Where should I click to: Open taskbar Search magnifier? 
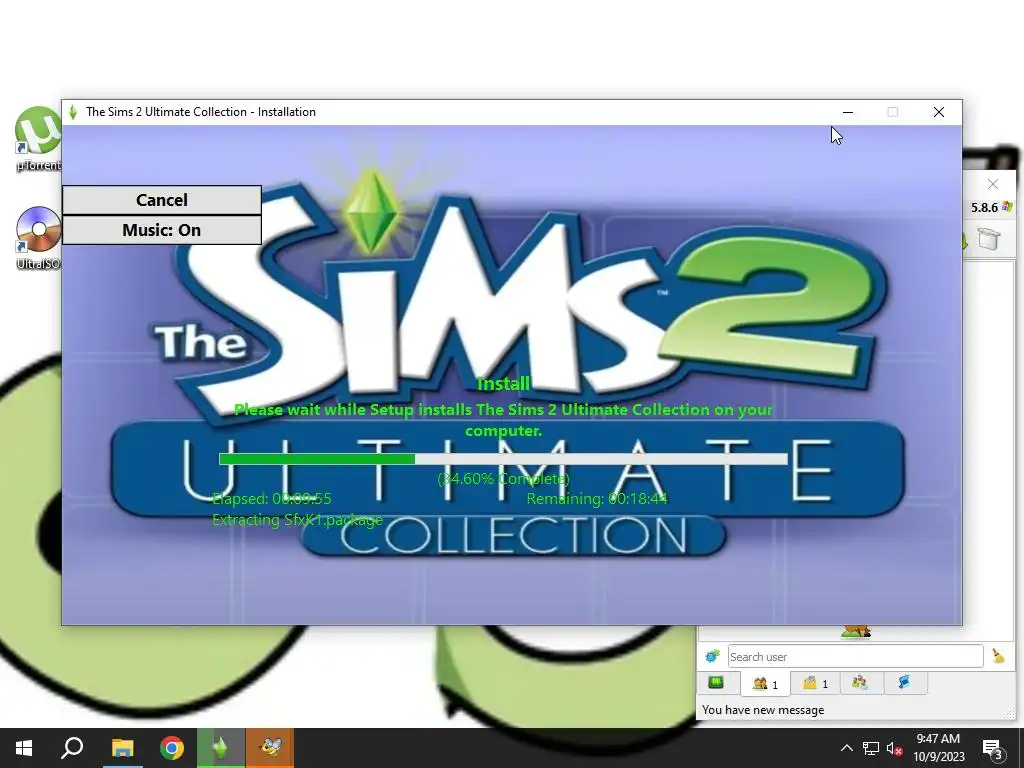(72, 748)
